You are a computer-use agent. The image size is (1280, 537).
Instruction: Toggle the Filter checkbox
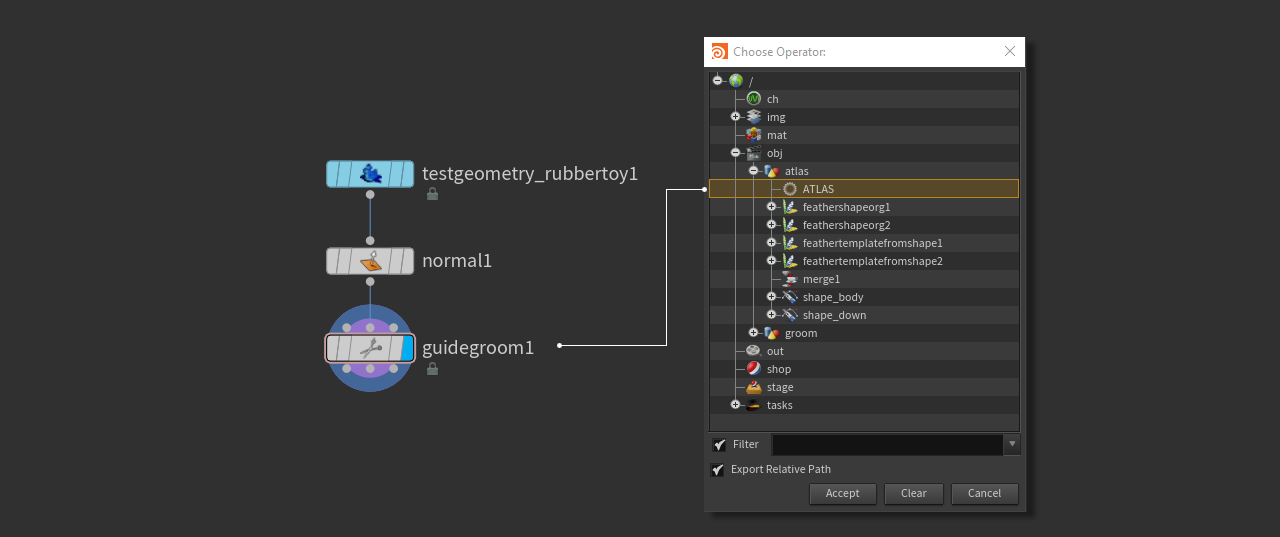[x=719, y=445]
